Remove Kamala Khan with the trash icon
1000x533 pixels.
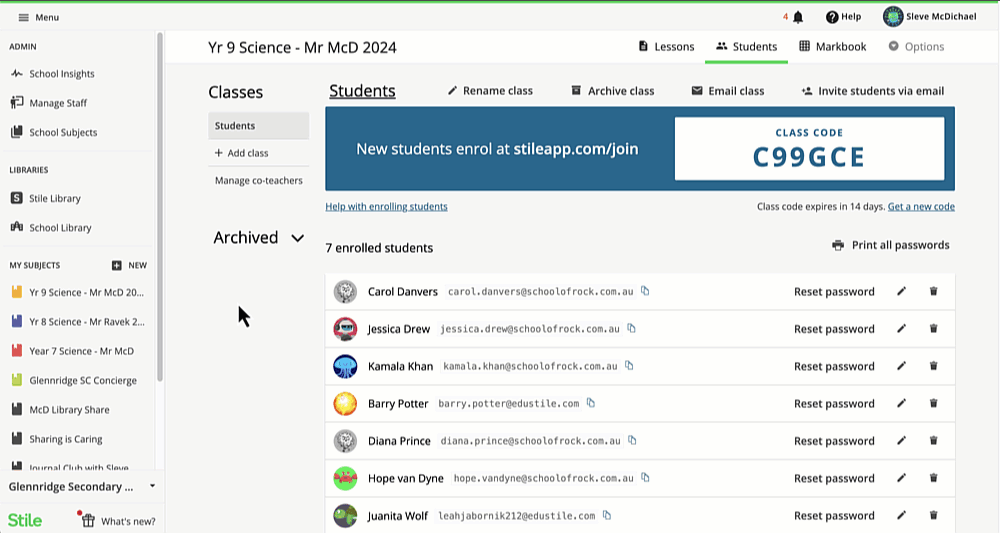coord(934,366)
